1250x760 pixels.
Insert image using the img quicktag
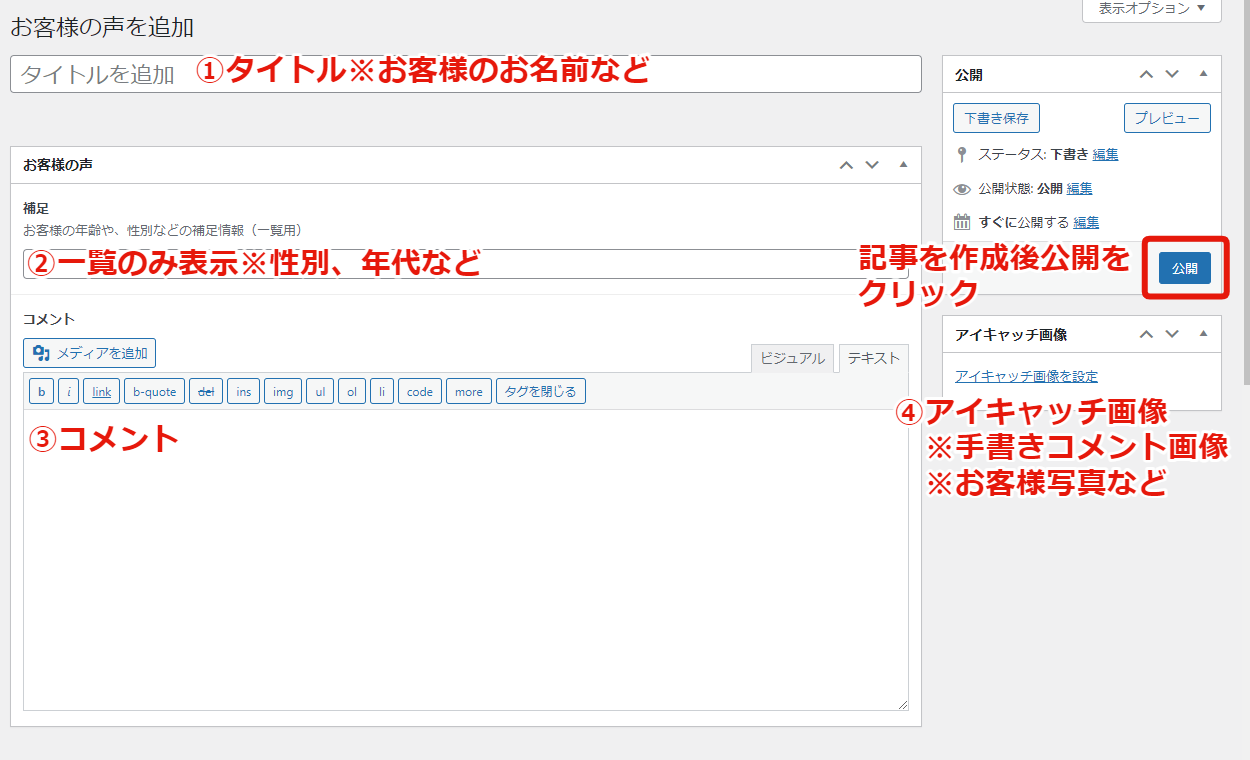click(x=283, y=392)
